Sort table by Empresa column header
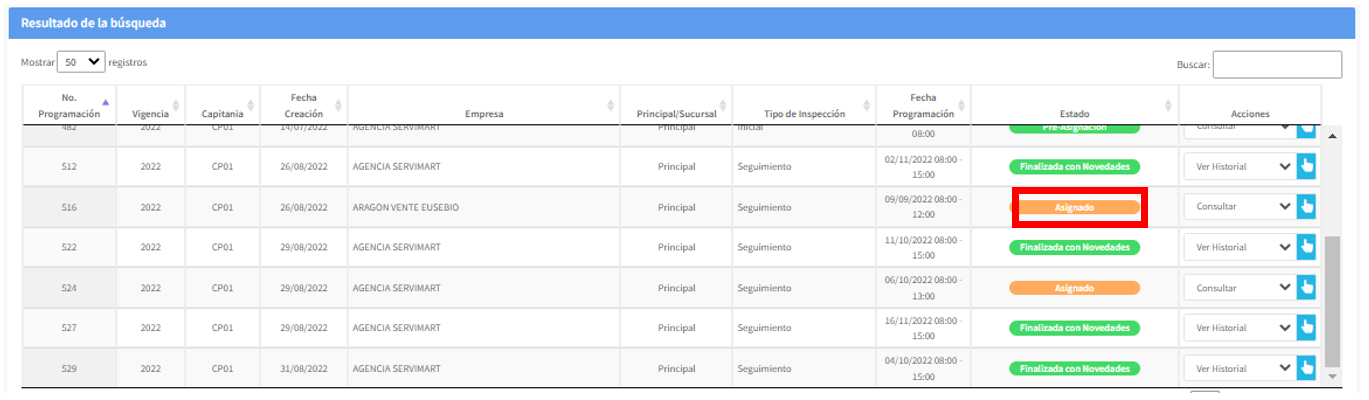 [484, 113]
